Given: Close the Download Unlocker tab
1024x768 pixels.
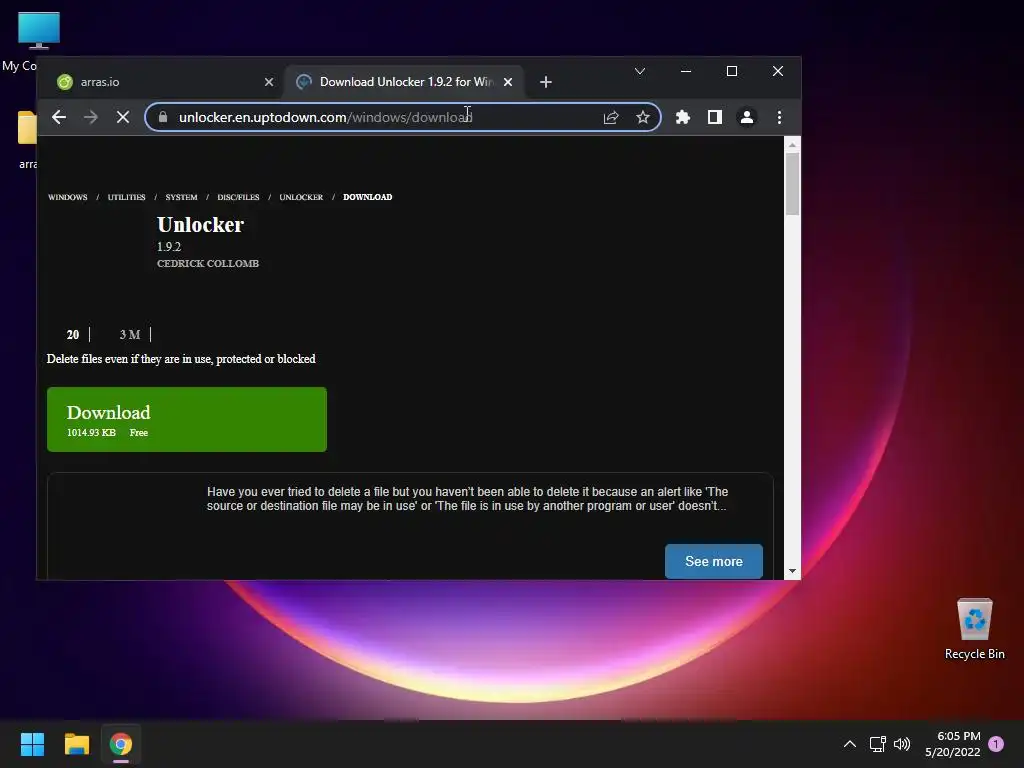Looking at the screenshot, I should tap(508, 82).
